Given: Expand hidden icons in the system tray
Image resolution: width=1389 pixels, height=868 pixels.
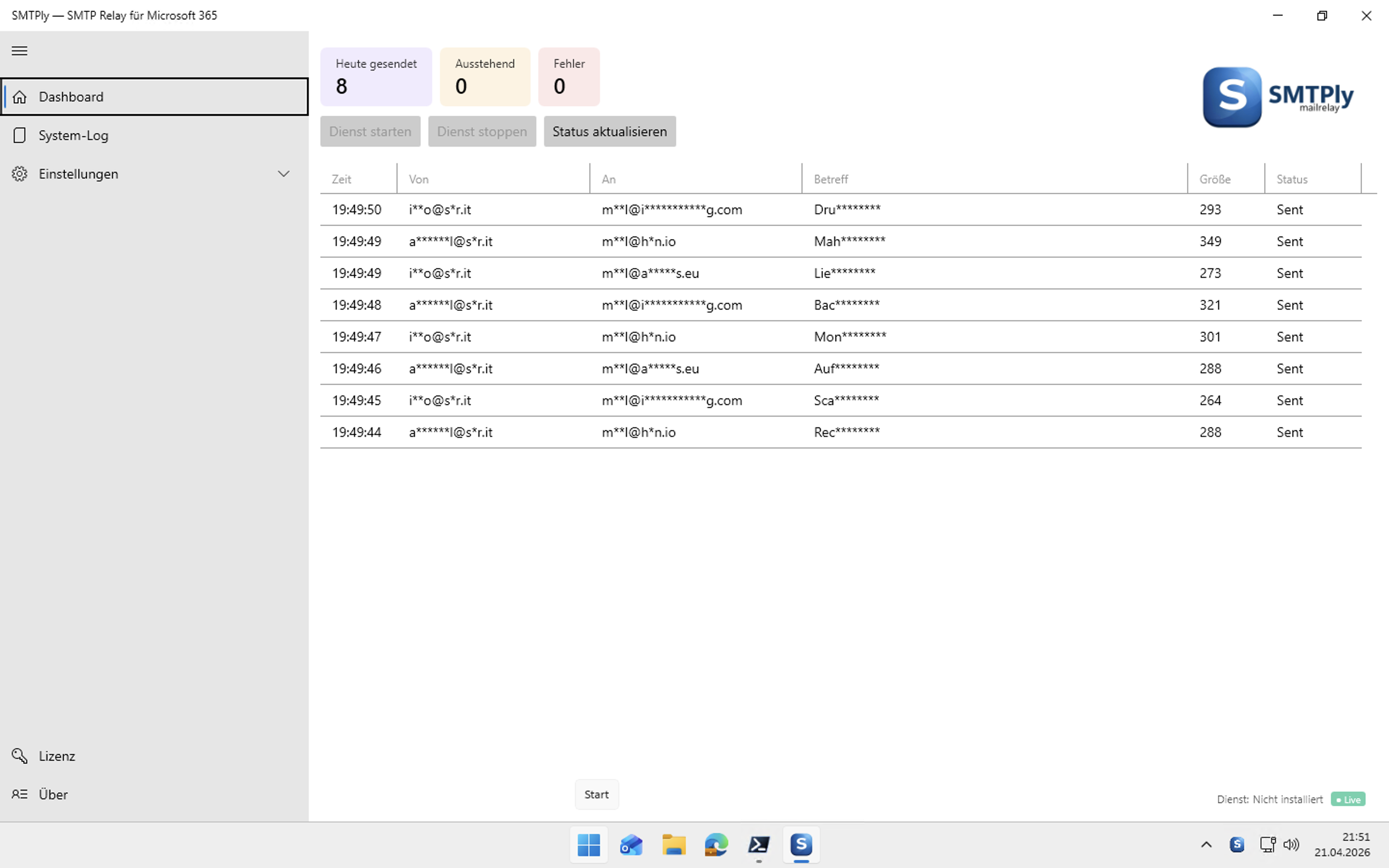Looking at the screenshot, I should (1207, 844).
